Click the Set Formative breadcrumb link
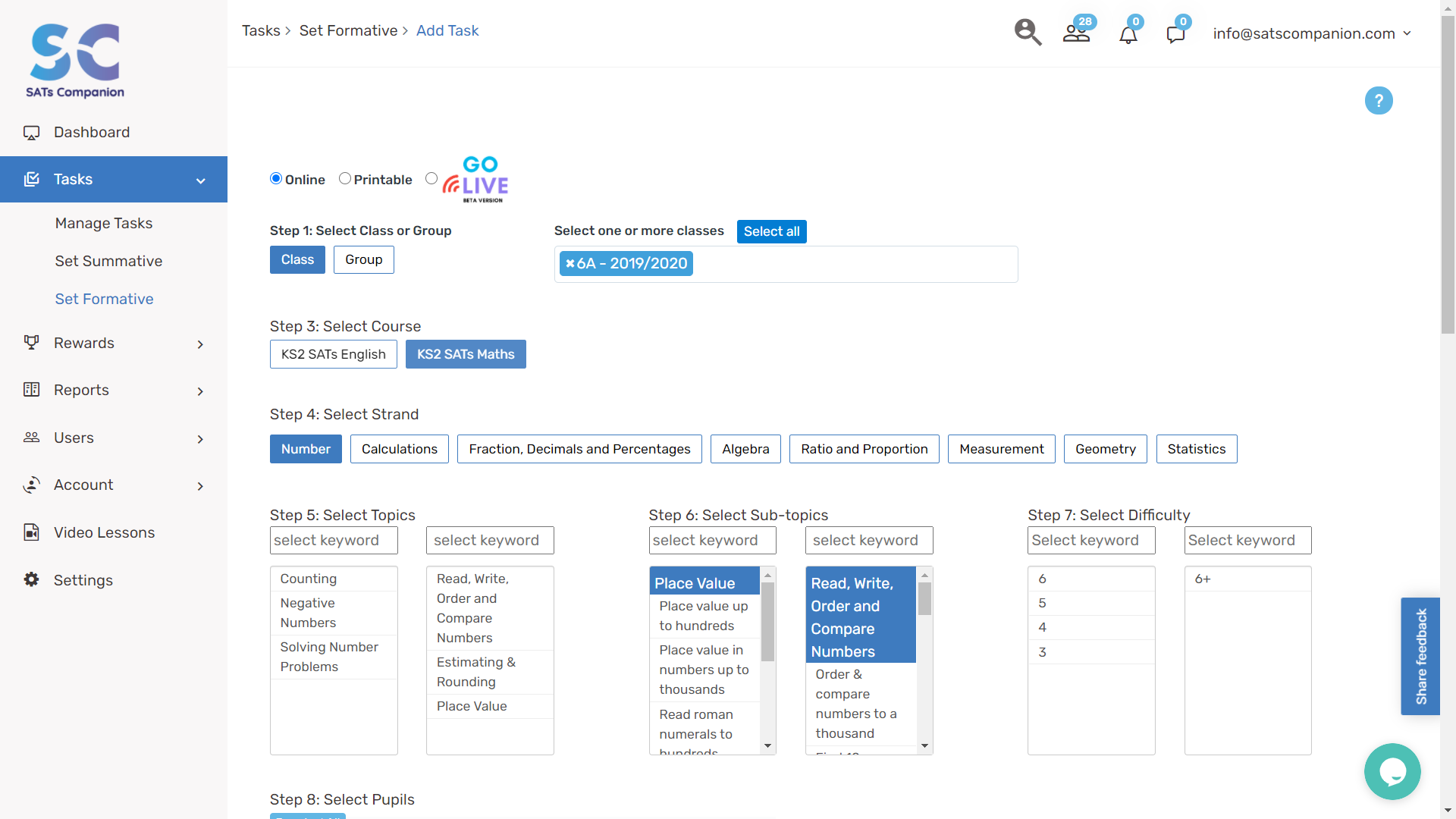The height and width of the screenshot is (819, 1456). click(x=348, y=30)
